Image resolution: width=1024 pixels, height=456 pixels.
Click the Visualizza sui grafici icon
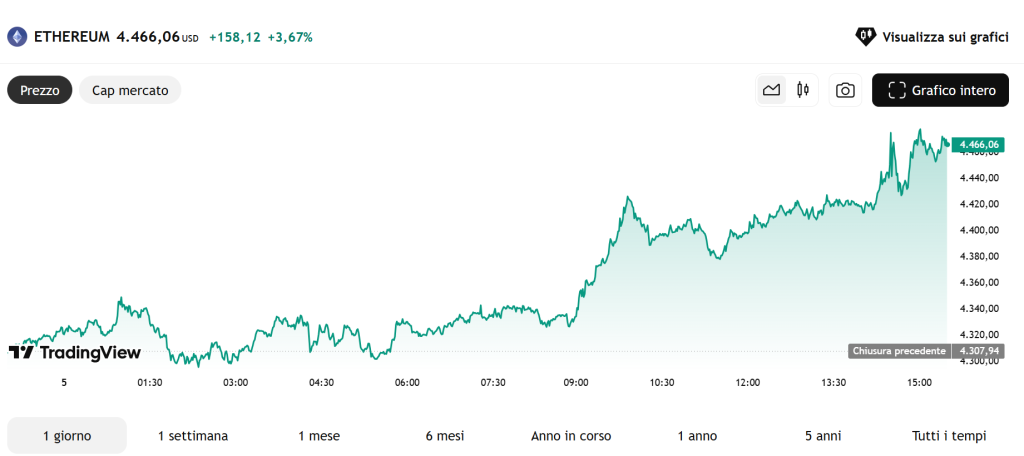[x=865, y=37]
